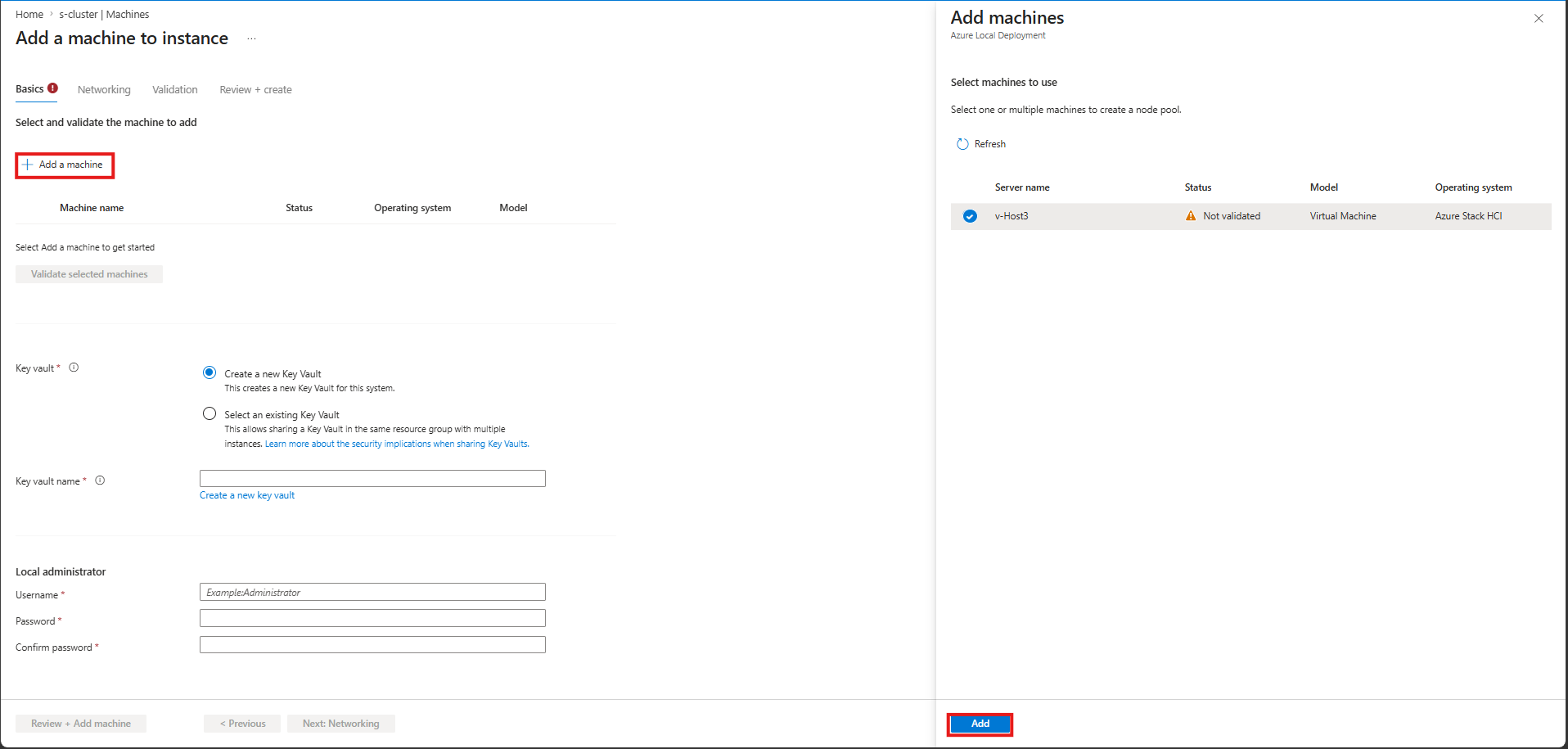
Task: Click Operating system header in machine table
Action: point(412,208)
